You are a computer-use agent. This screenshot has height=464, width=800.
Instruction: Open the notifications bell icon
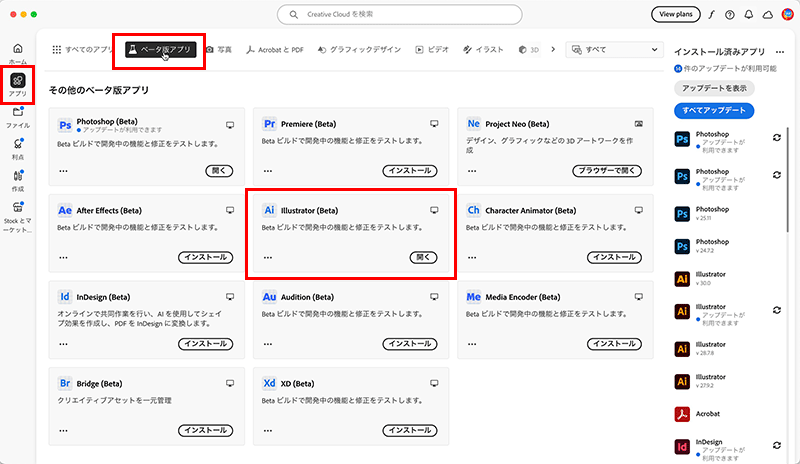coord(749,15)
